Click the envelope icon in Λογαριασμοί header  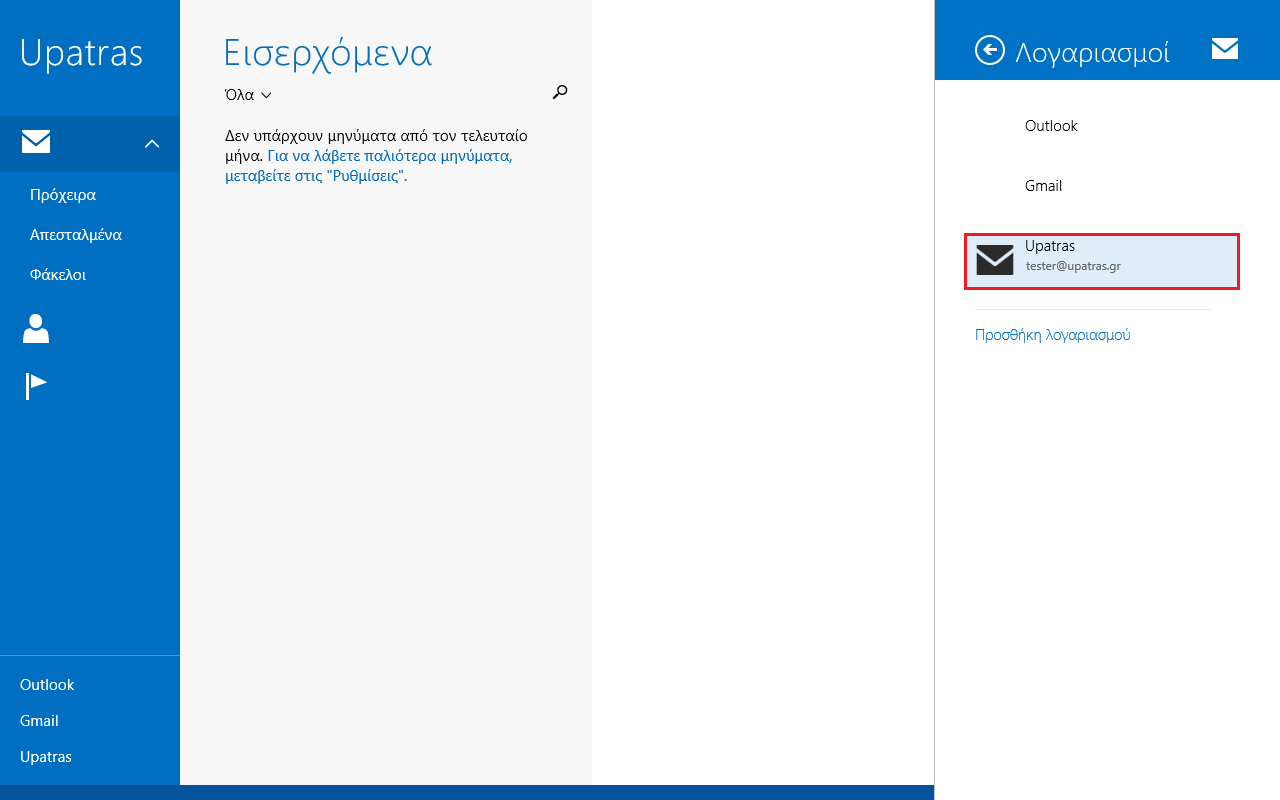point(1225,49)
